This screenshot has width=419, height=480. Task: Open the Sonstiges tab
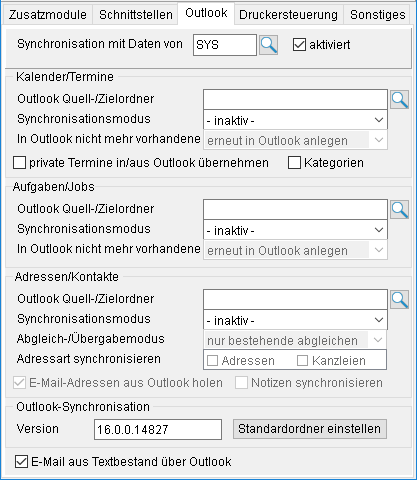pos(378,15)
